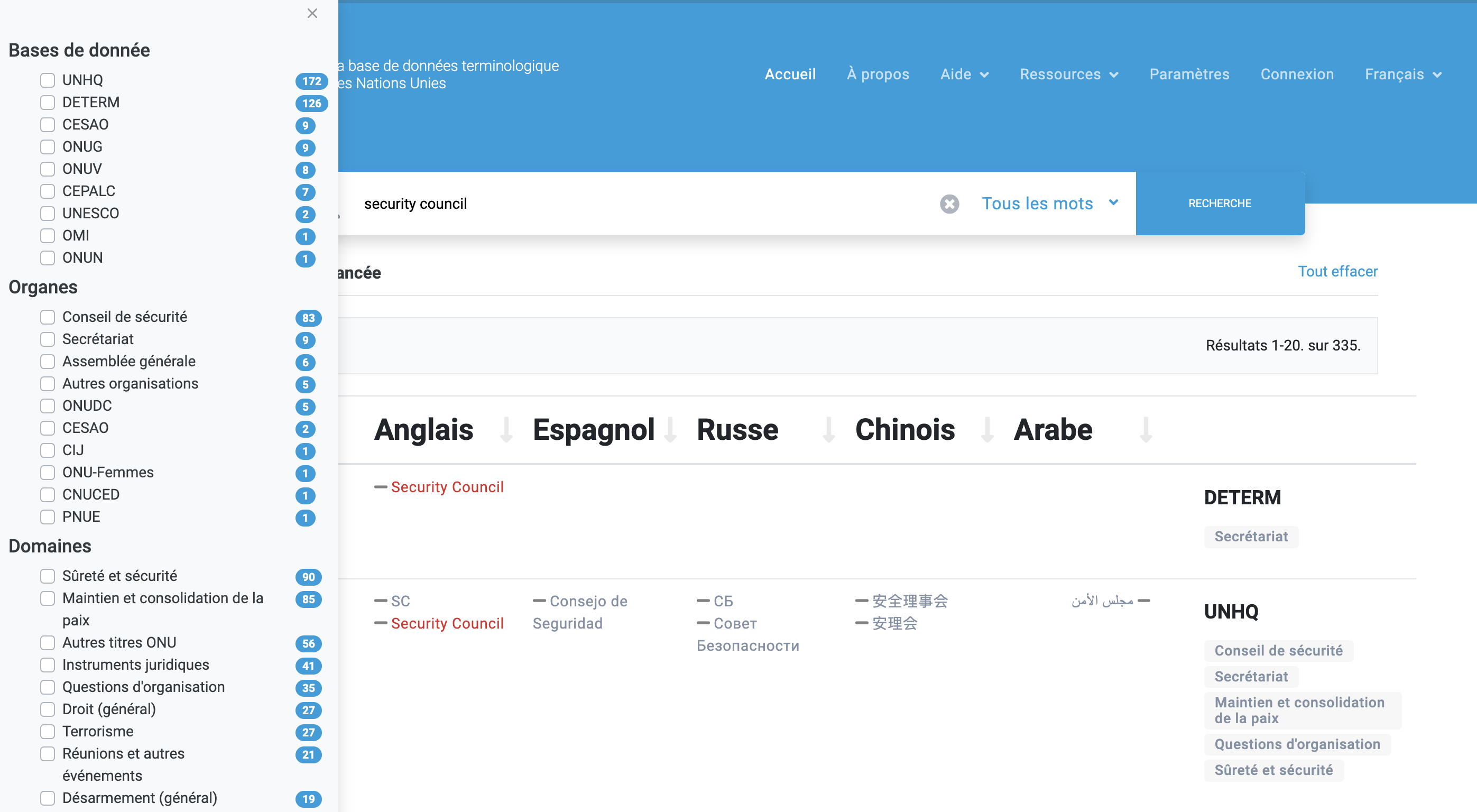Open the Arabic term مجلس الأمن
This screenshot has height=812, width=1477.
1102,601
